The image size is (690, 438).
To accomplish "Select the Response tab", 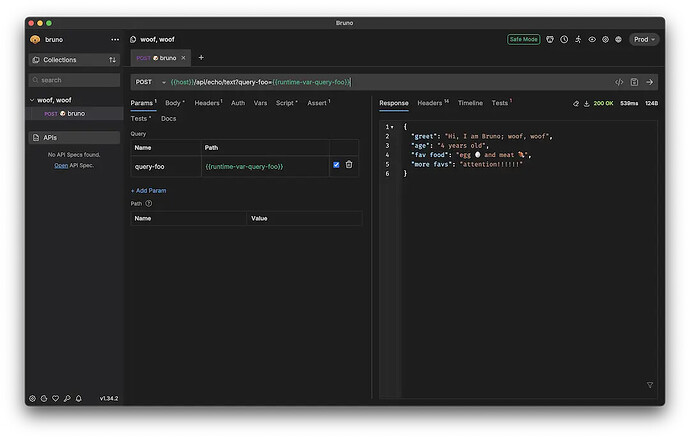I will (394, 103).
